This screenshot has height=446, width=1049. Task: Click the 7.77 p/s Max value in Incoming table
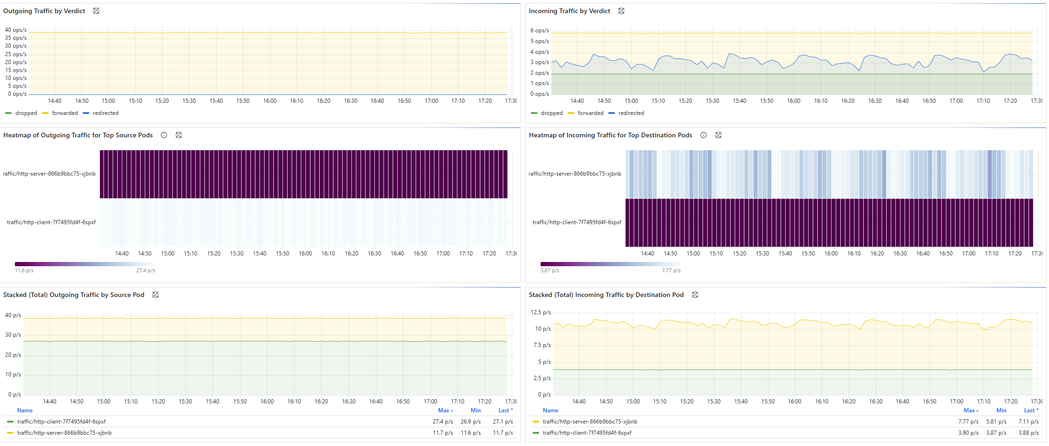[969, 422]
